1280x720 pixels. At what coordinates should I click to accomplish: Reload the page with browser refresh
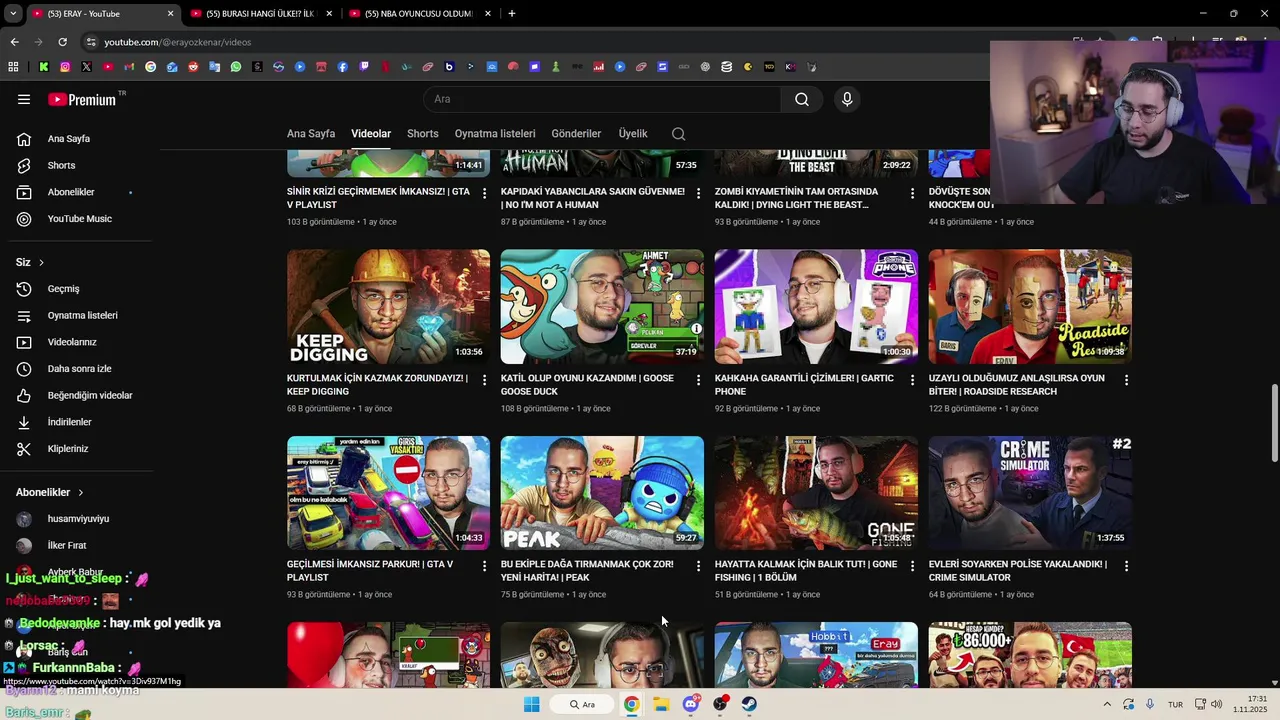(x=62, y=42)
